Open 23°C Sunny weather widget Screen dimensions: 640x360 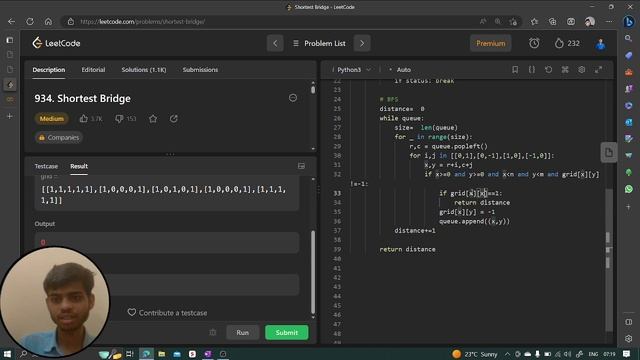pos(475,354)
